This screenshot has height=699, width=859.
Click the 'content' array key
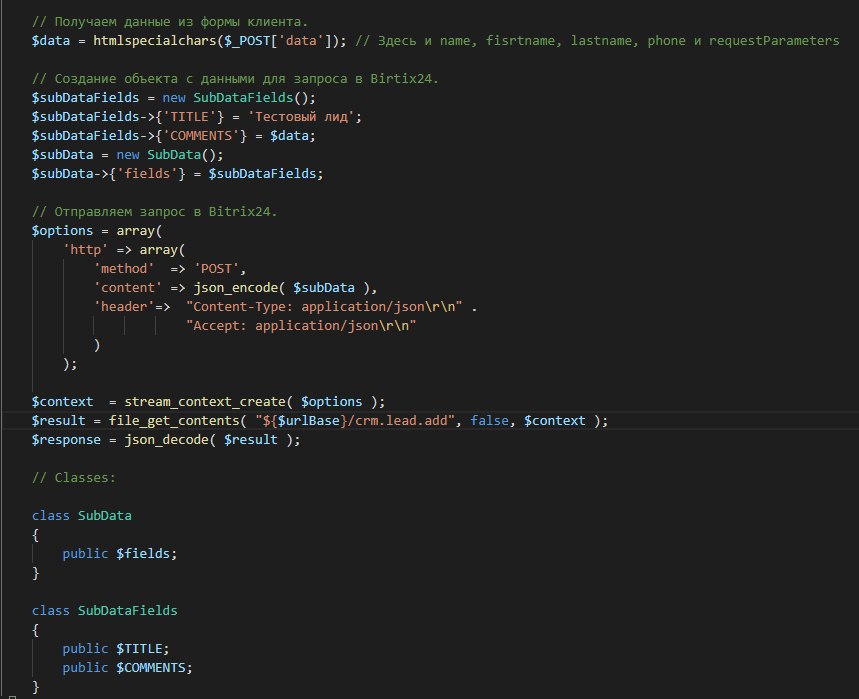coord(128,288)
